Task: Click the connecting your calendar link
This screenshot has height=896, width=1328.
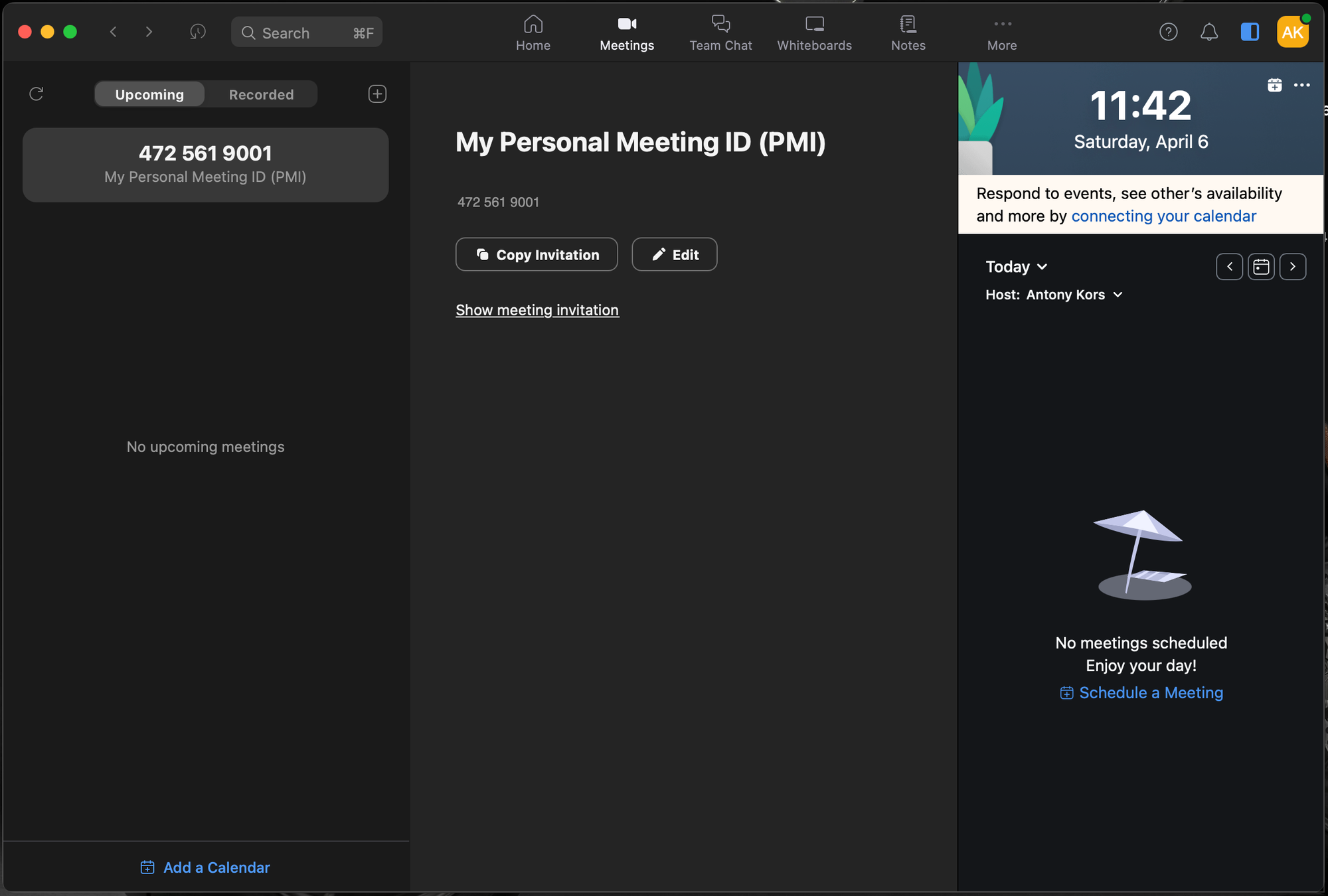Action: [1164, 216]
